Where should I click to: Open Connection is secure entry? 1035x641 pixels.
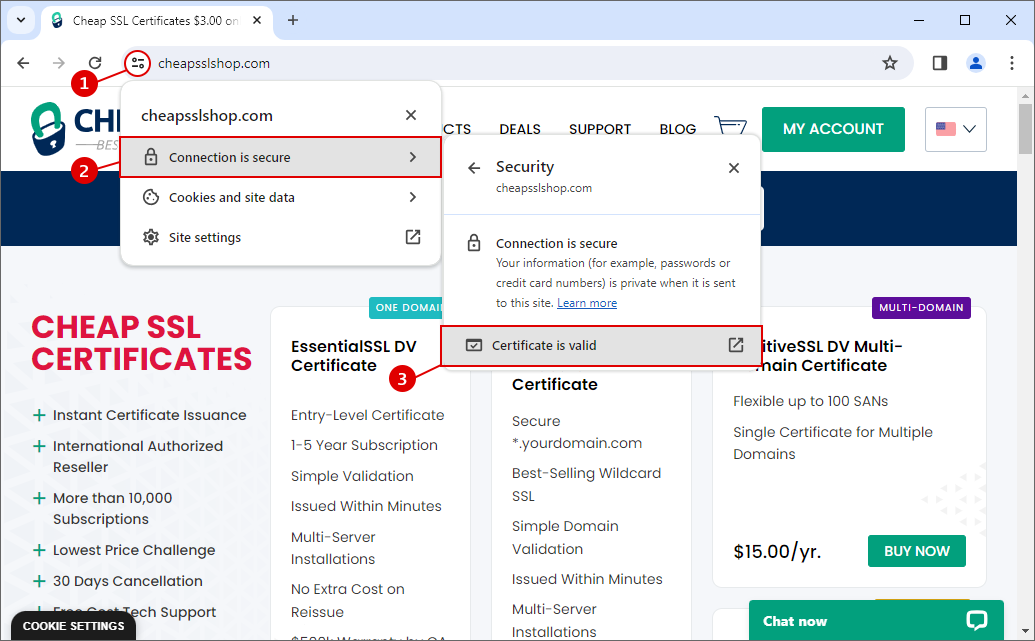click(281, 157)
